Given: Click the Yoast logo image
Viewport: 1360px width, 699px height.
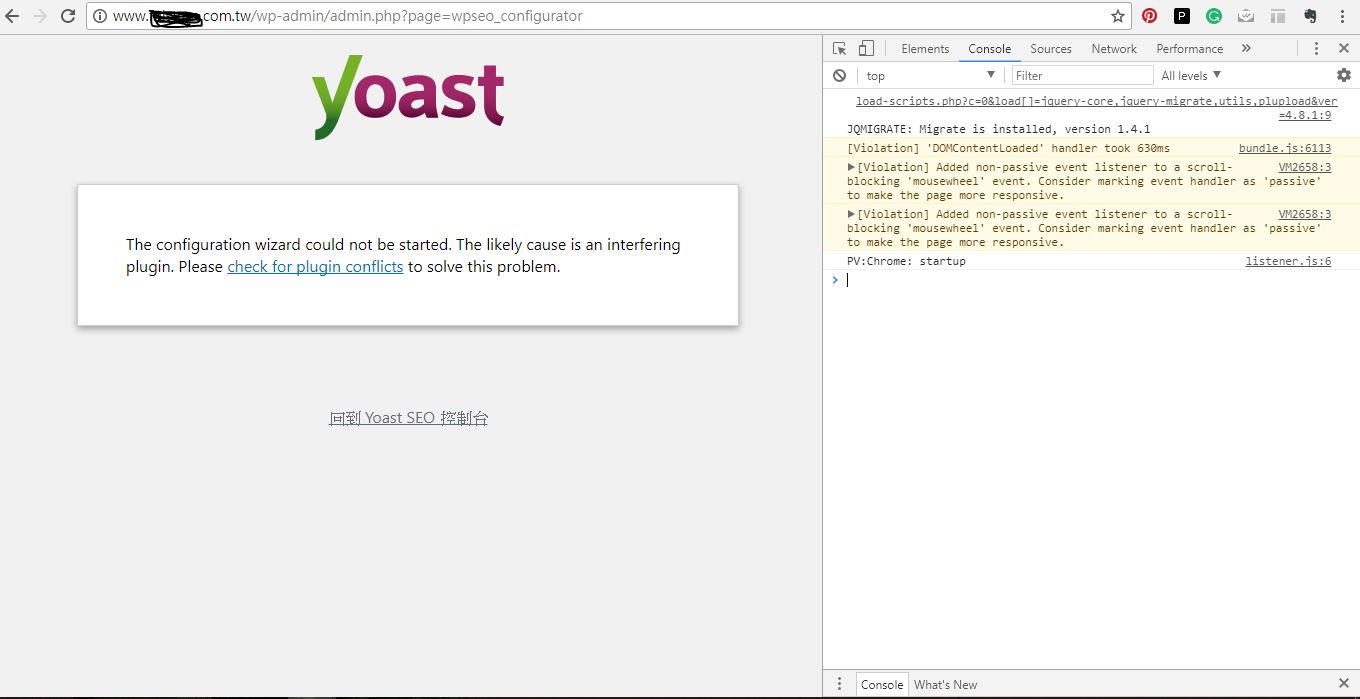Looking at the screenshot, I should click(408, 97).
